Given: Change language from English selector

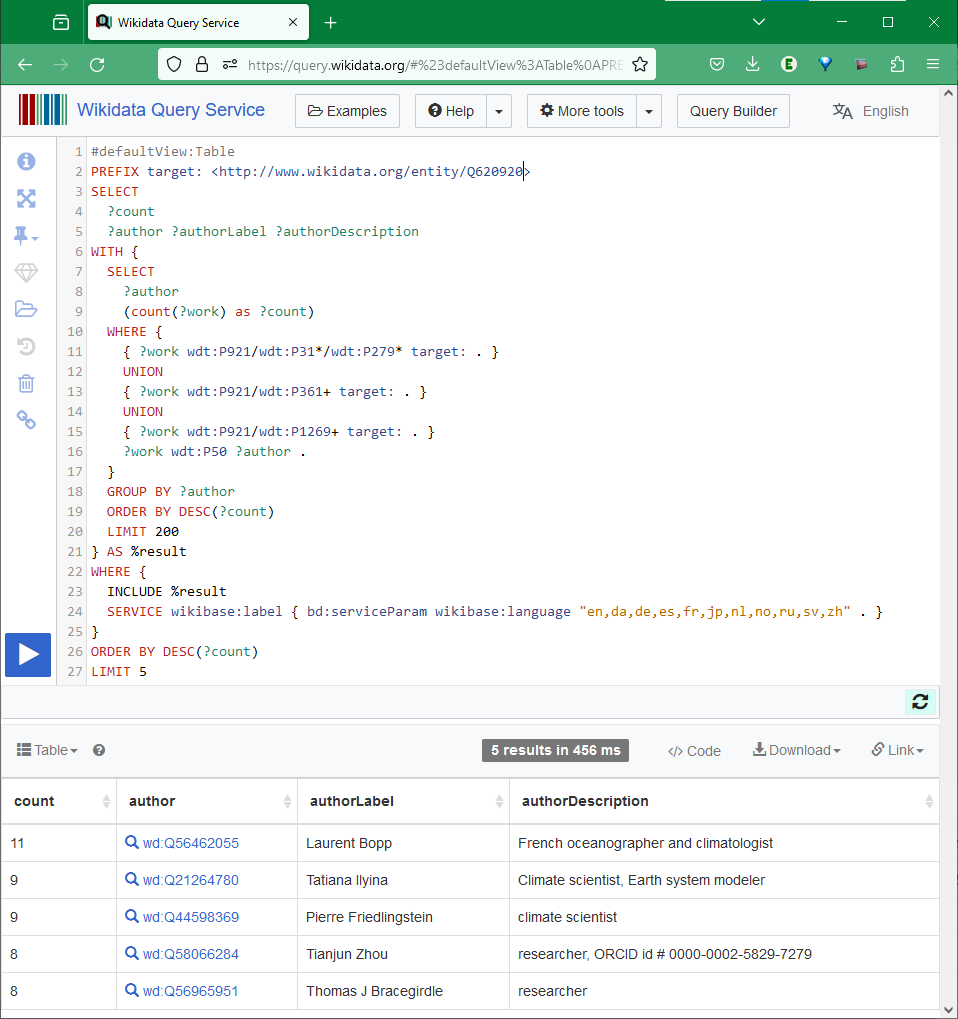Looking at the screenshot, I should pos(871,111).
